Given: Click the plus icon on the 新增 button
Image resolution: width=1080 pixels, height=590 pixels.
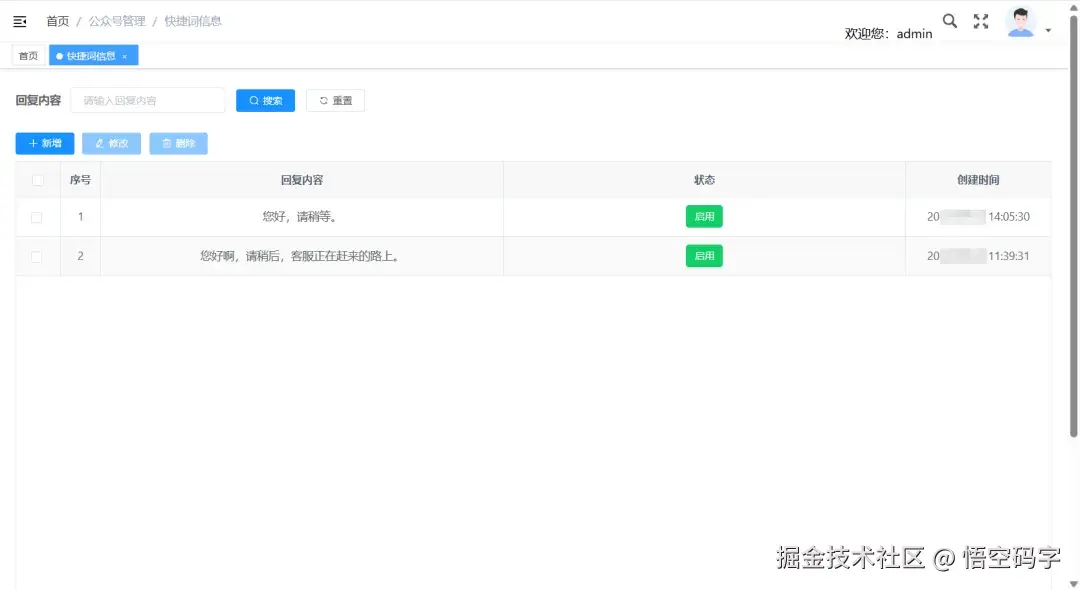Looking at the screenshot, I should pos(31,143).
